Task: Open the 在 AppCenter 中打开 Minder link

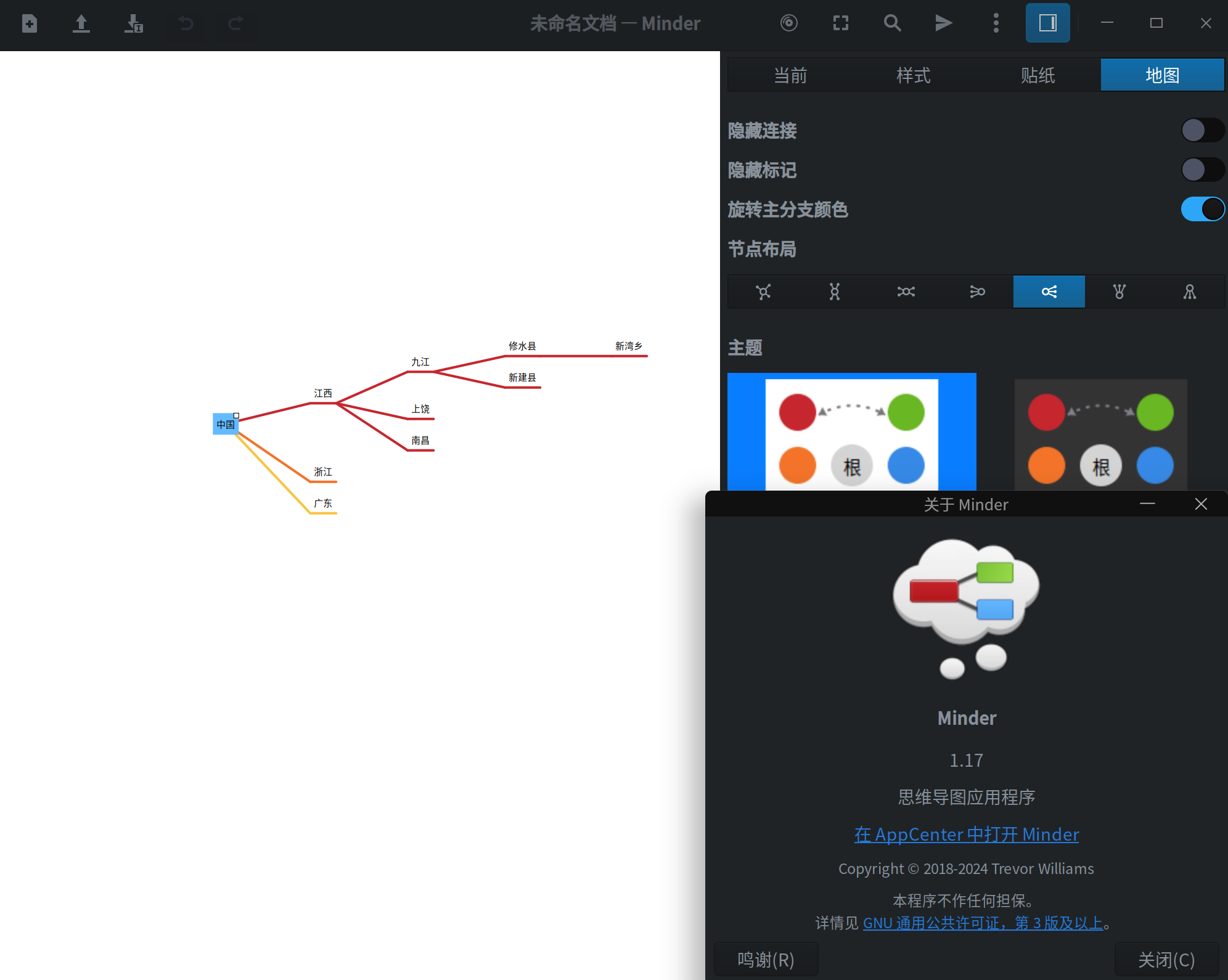Action: point(967,834)
